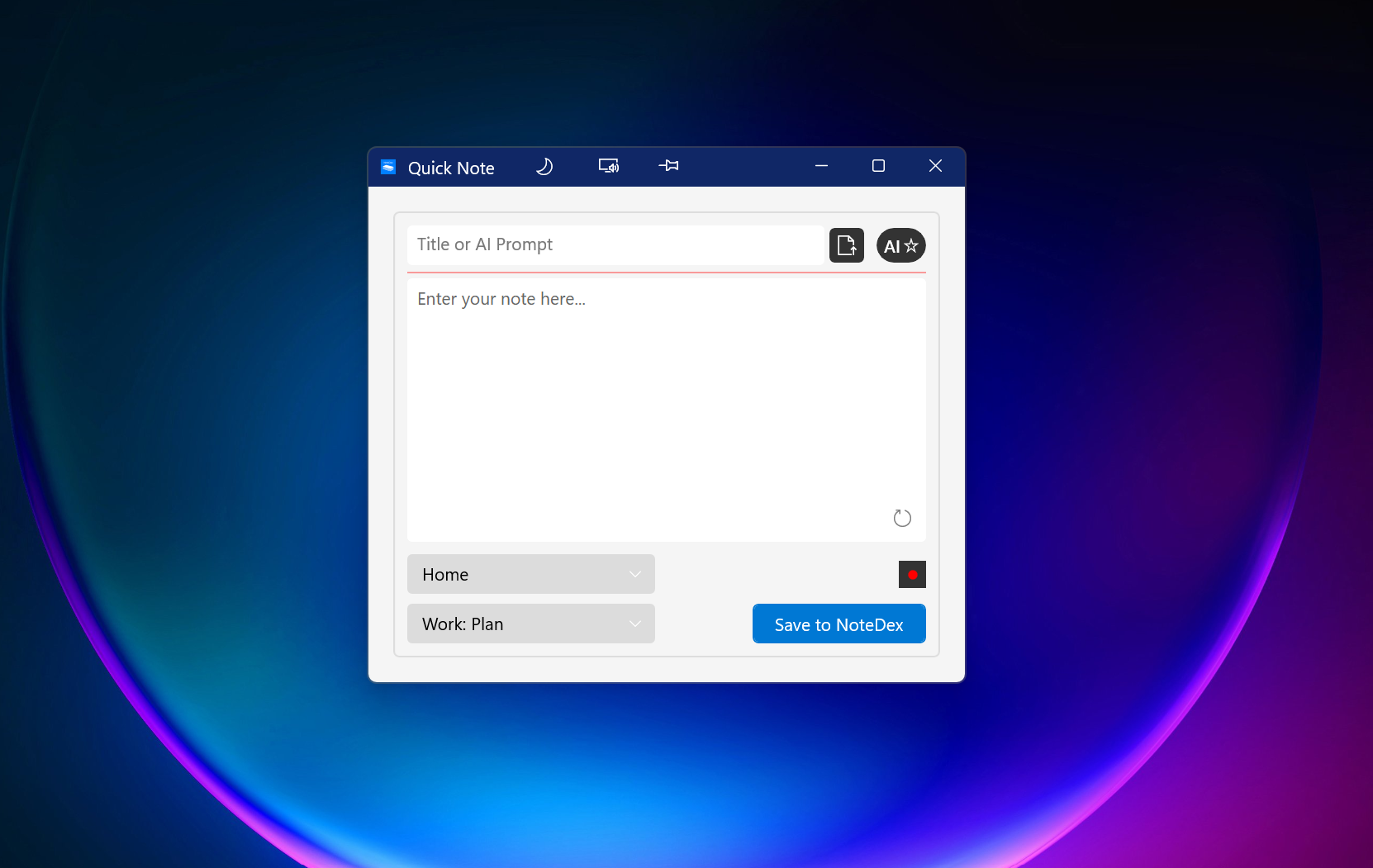Screen dimensions: 1373x868
Task: Open the Home dropdown
Action: pos(531,574)
